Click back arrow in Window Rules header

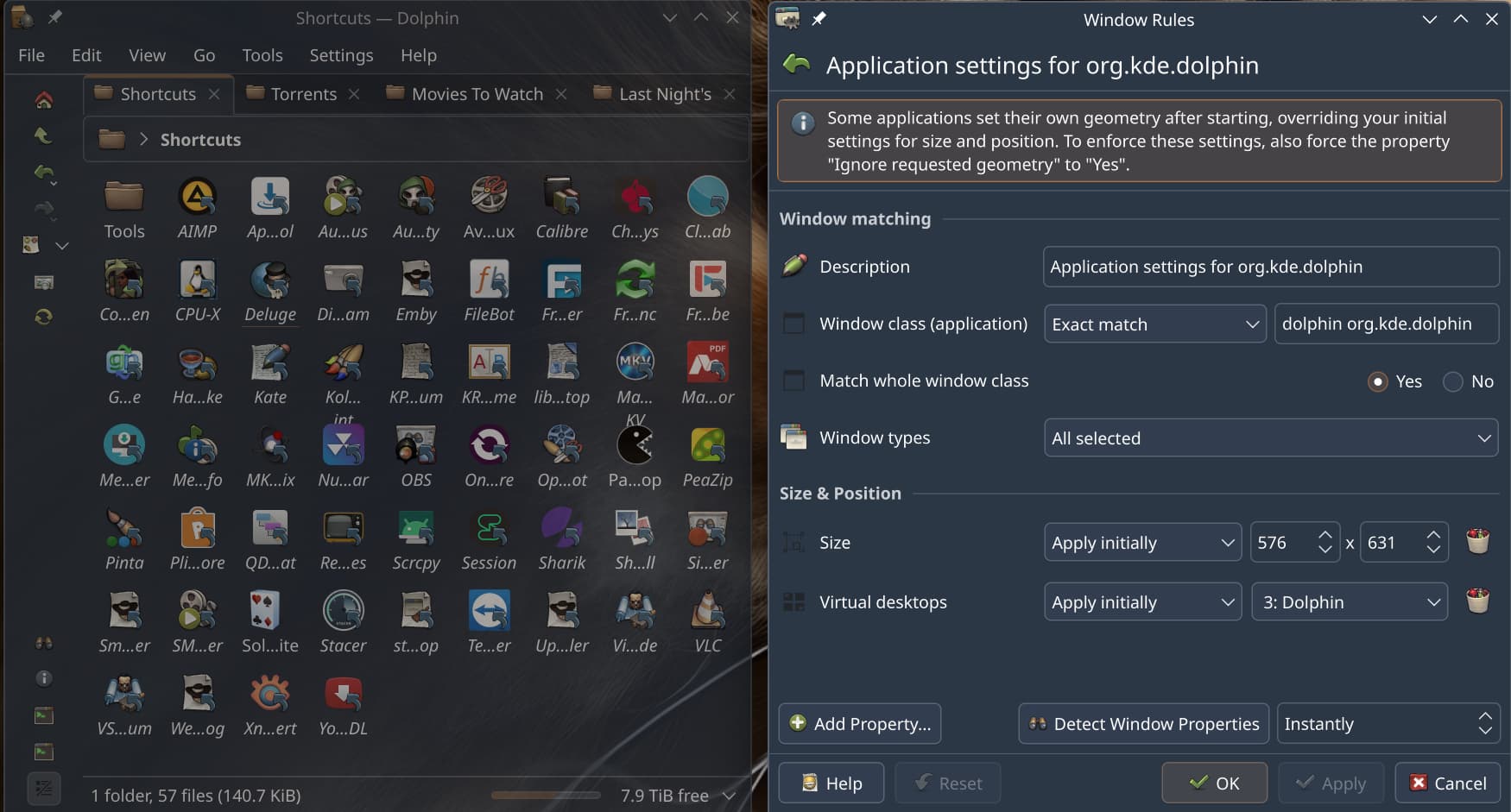tap(796, 66)
